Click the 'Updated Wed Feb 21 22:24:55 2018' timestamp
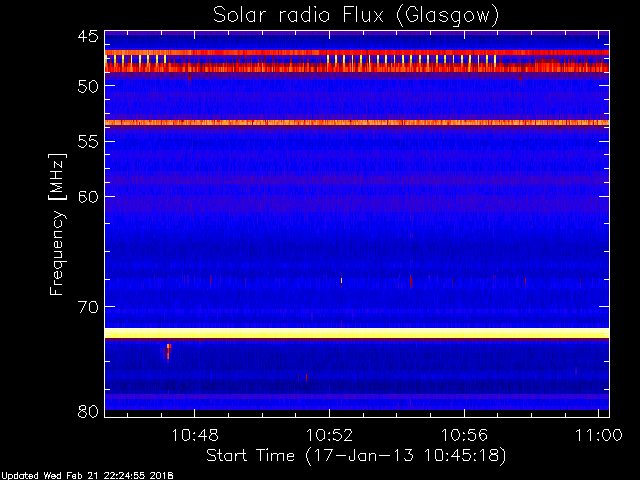This screenshot has width=640, height=480. (x=87, y=476)
